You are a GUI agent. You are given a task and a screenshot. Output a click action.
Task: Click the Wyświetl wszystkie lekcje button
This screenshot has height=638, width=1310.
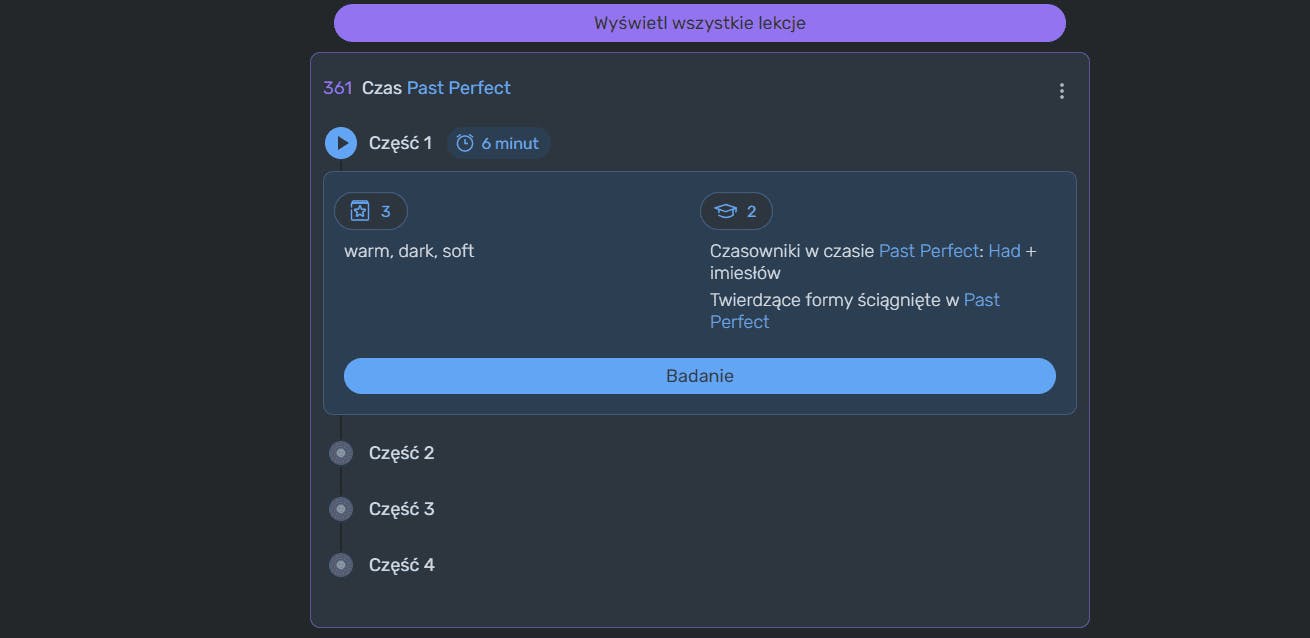pos(699,23)
